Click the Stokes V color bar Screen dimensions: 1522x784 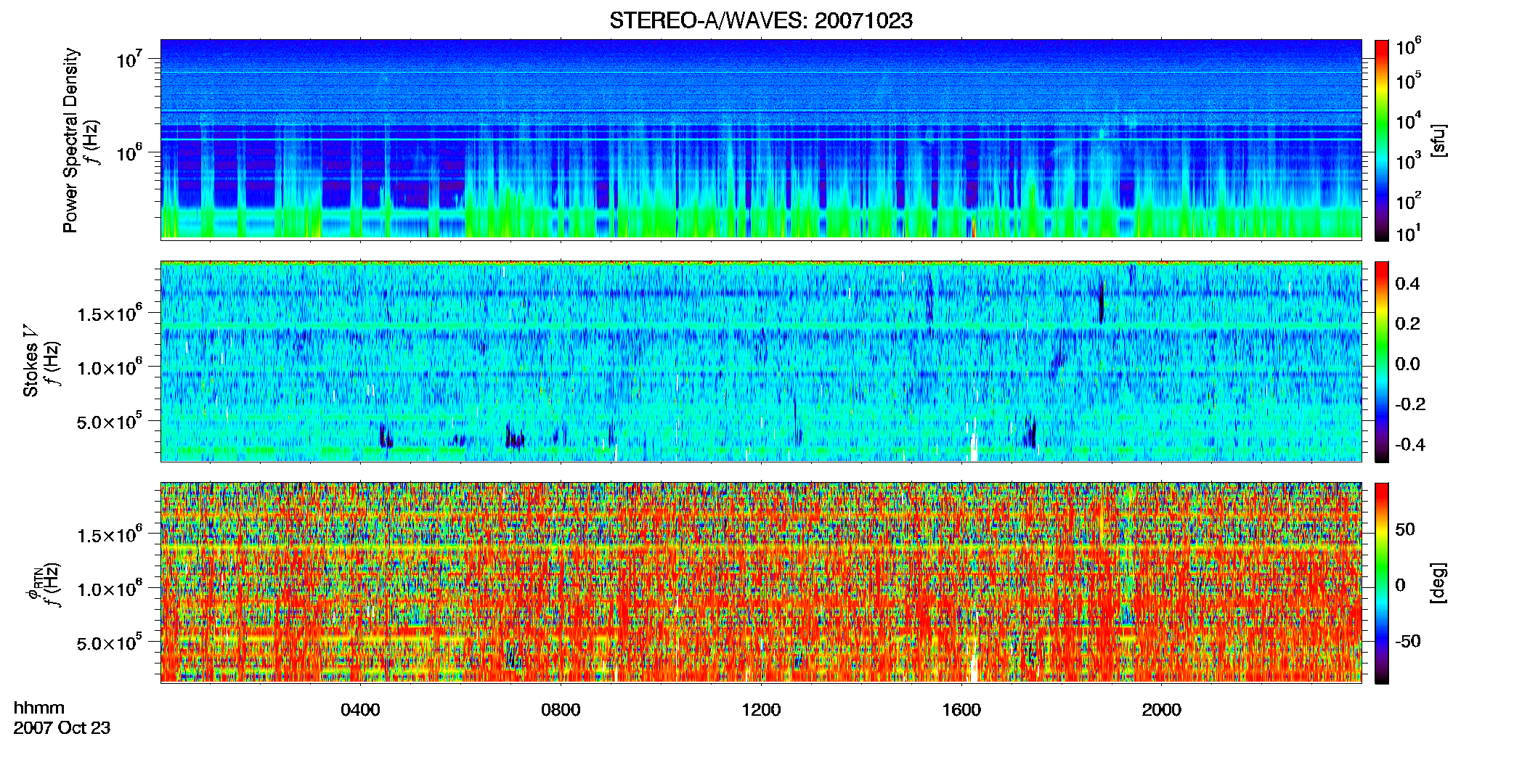click(1382, 362)
